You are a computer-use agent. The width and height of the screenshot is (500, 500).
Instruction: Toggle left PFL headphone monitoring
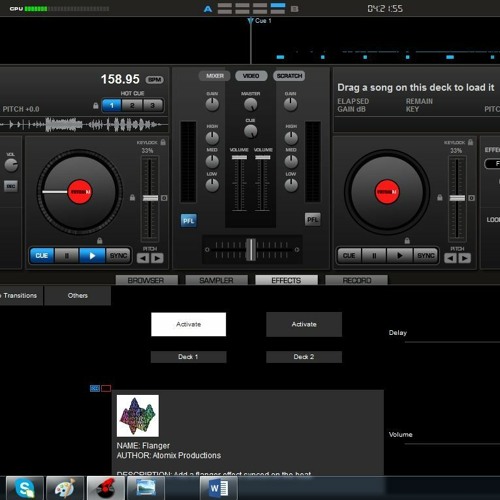(189, 221)
